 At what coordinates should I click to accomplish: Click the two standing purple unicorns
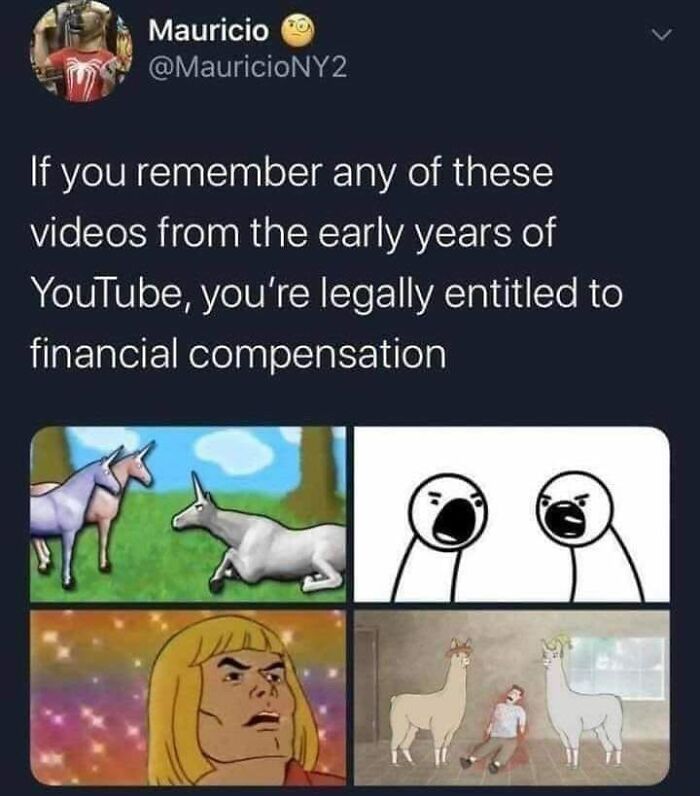coord(90,512)
